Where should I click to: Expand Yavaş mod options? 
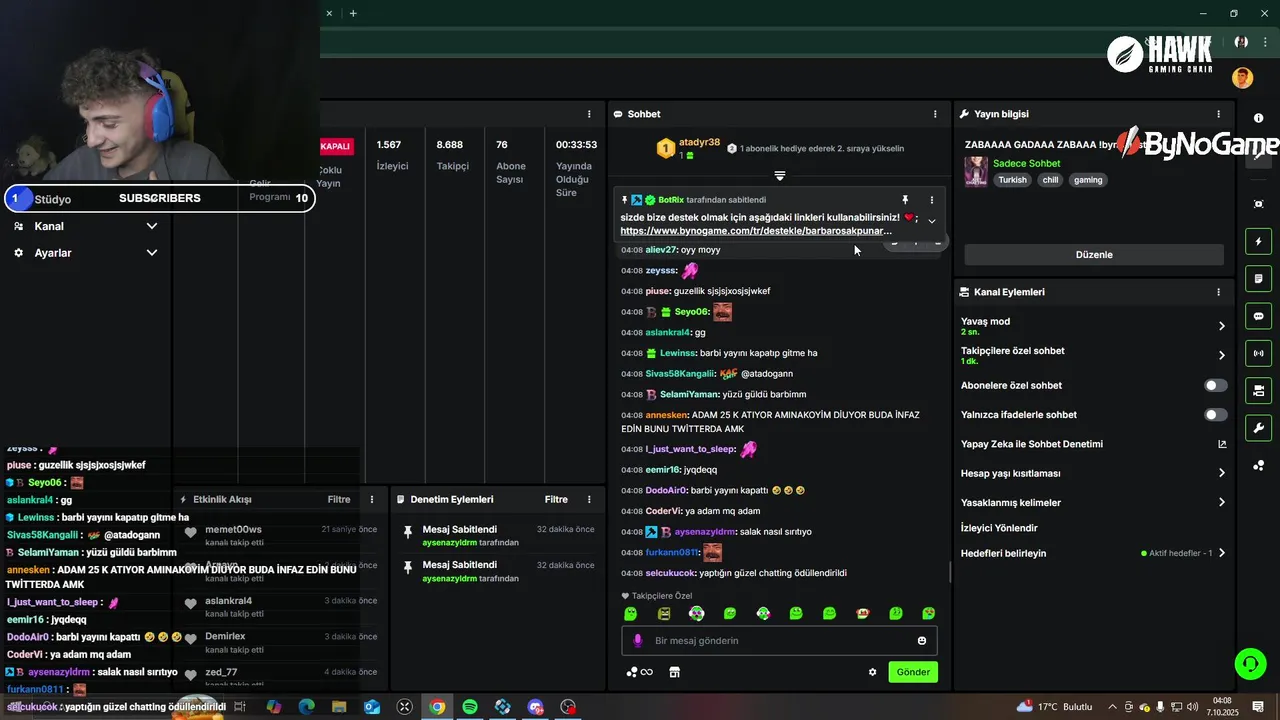(x=1221, y=326)
